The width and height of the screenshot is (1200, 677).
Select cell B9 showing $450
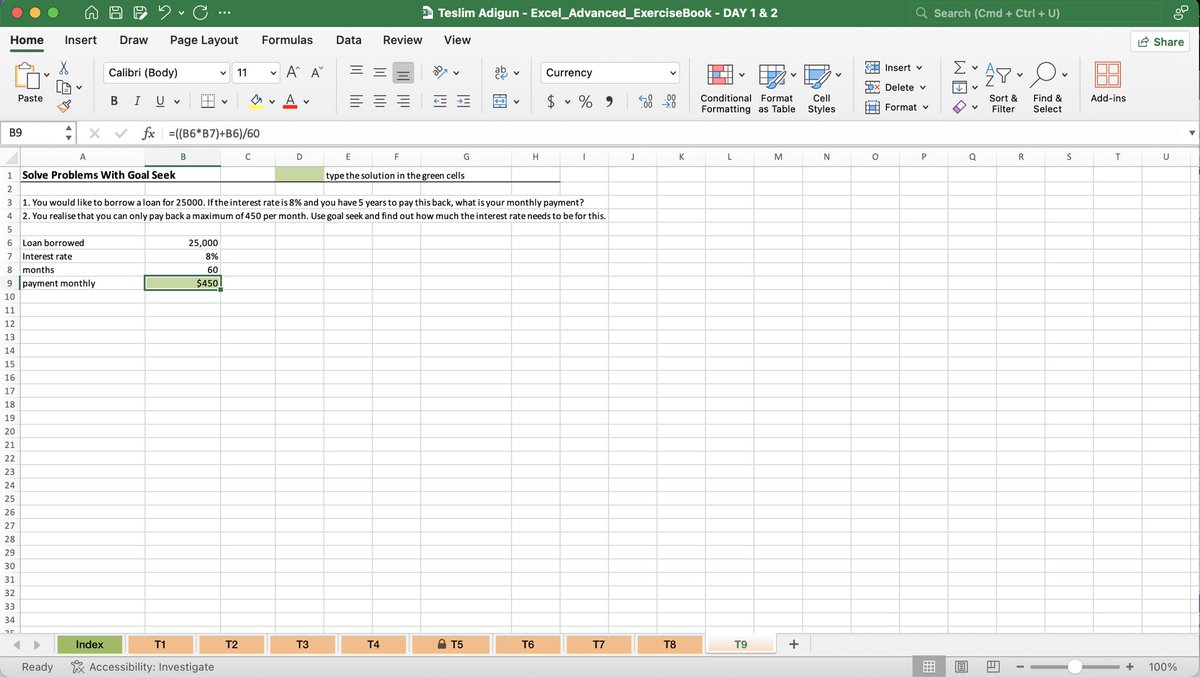pos(183,283)
